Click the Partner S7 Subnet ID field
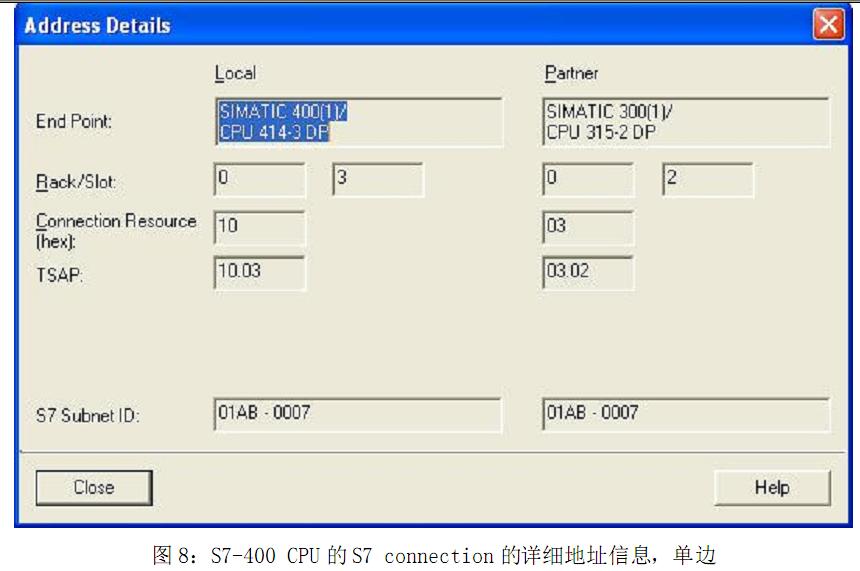The image size is (860, 571). click(686, 415)
